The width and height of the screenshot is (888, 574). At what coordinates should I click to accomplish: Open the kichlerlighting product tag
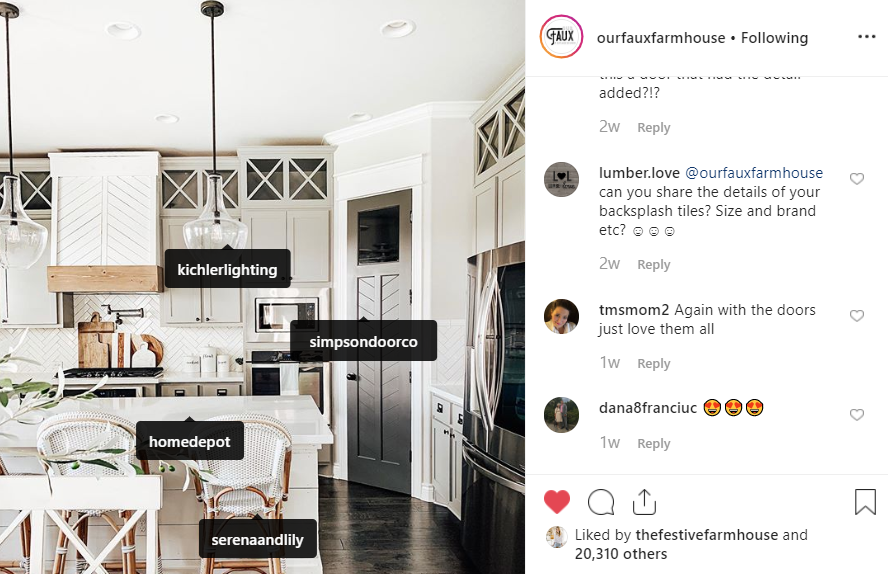pos(227,269)
